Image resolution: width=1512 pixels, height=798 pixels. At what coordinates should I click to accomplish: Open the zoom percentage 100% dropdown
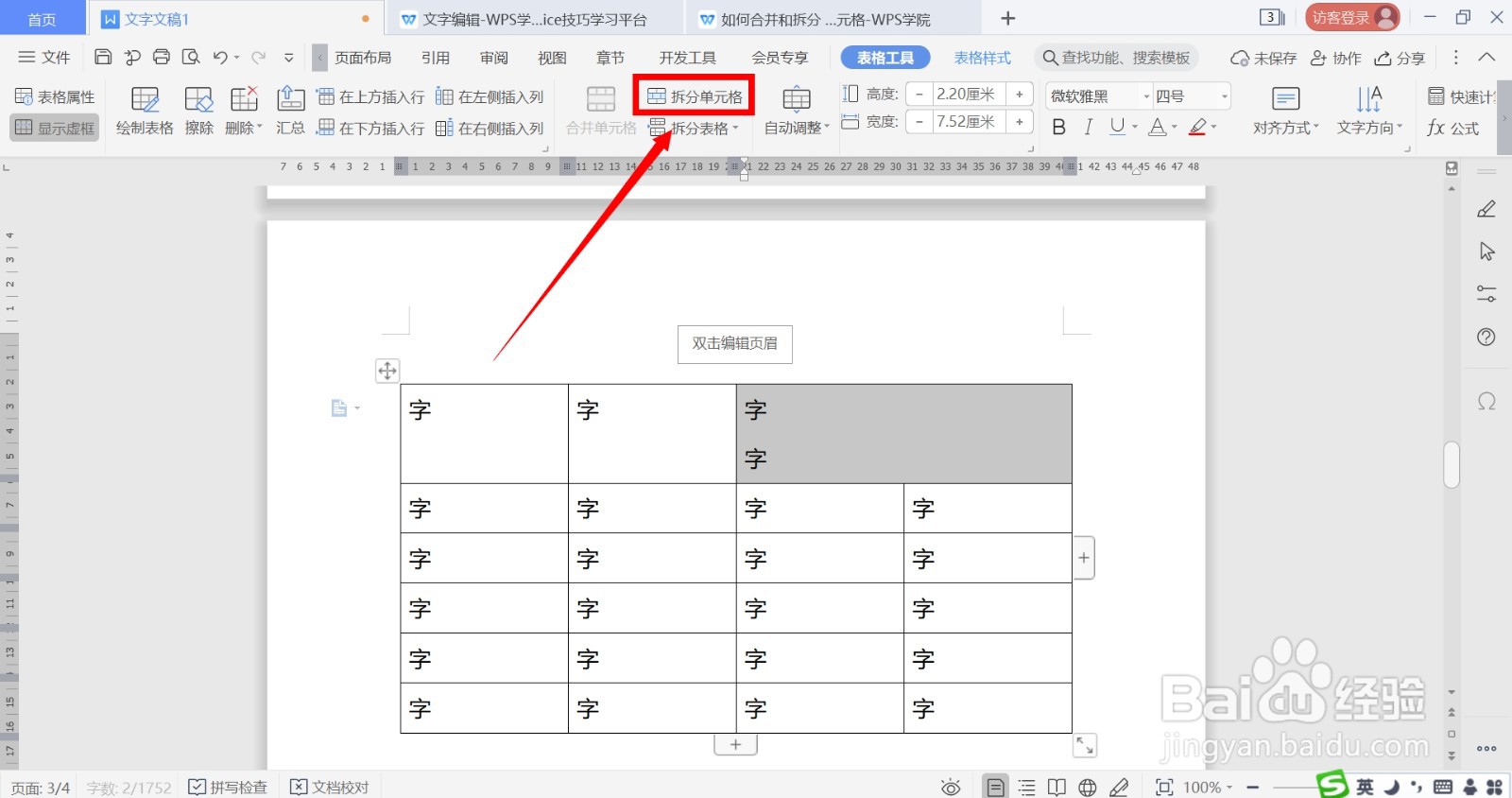click(x=1208, y=788)
